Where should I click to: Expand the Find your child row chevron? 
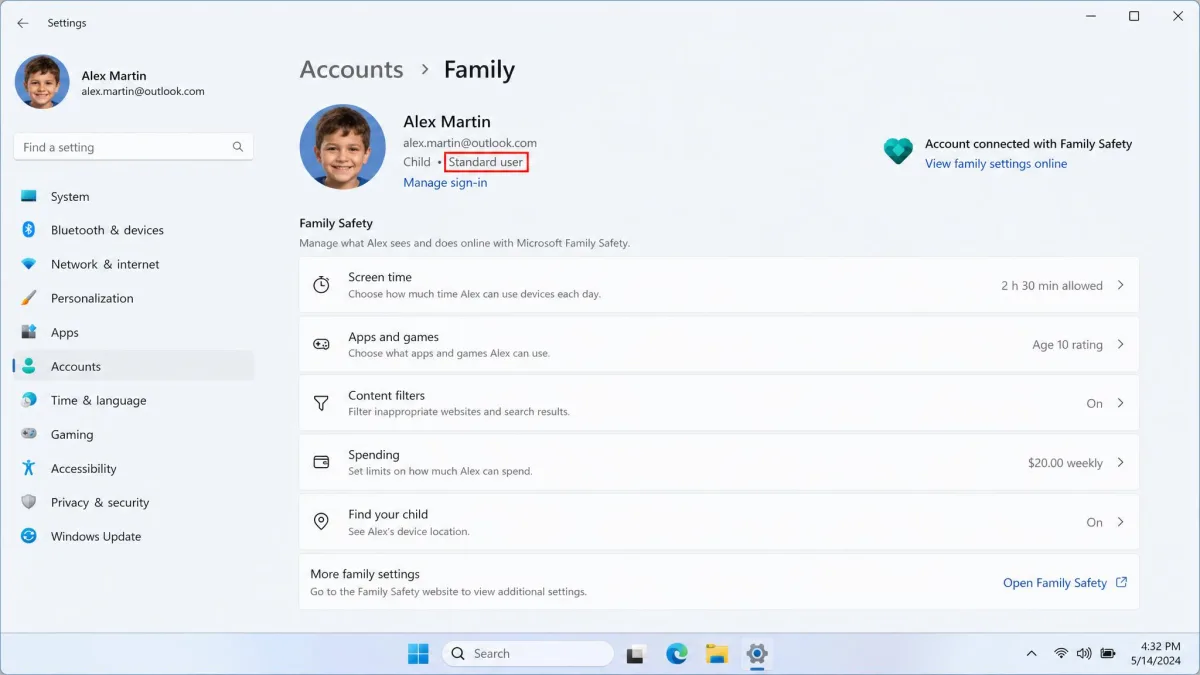[x=1120, y=521]
